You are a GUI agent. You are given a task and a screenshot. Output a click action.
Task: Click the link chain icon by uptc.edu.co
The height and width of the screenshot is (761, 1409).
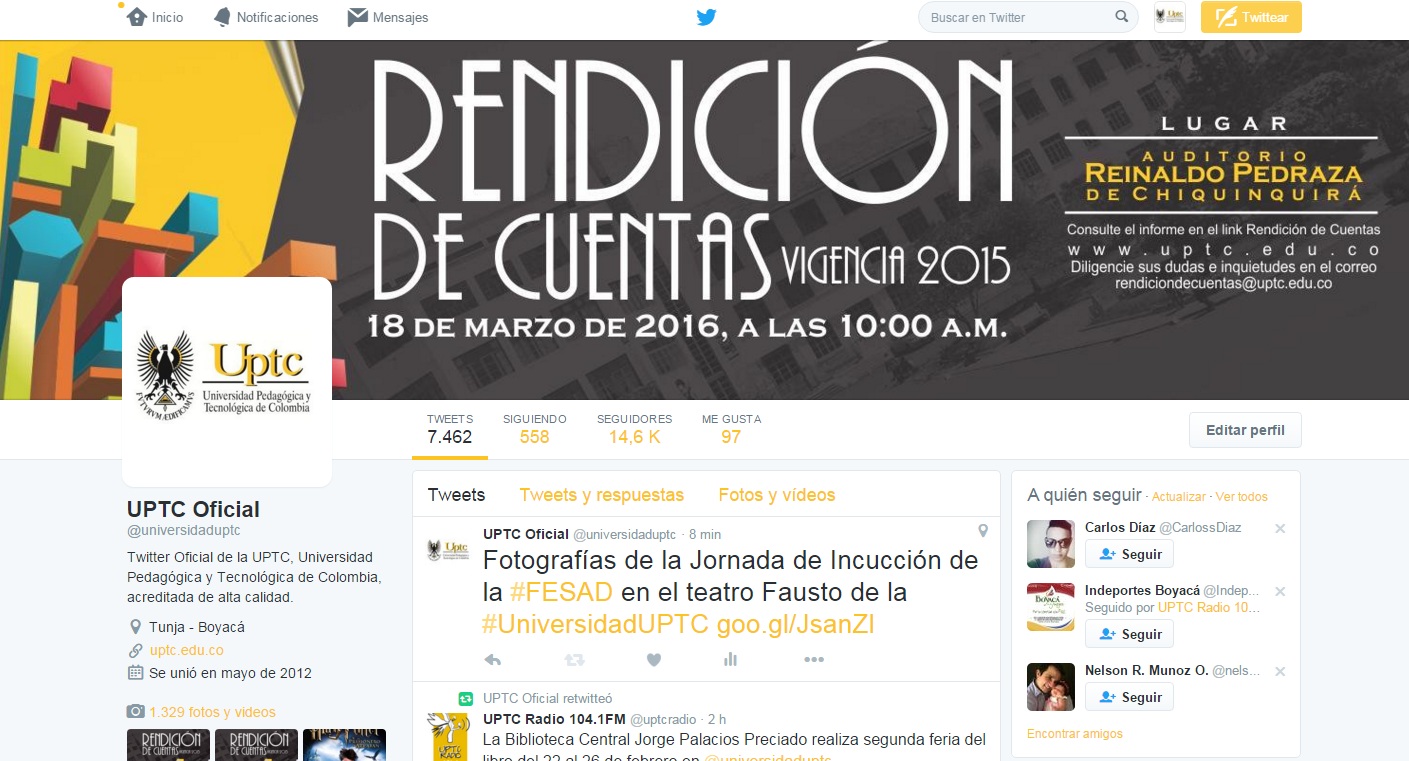(135, 650)
